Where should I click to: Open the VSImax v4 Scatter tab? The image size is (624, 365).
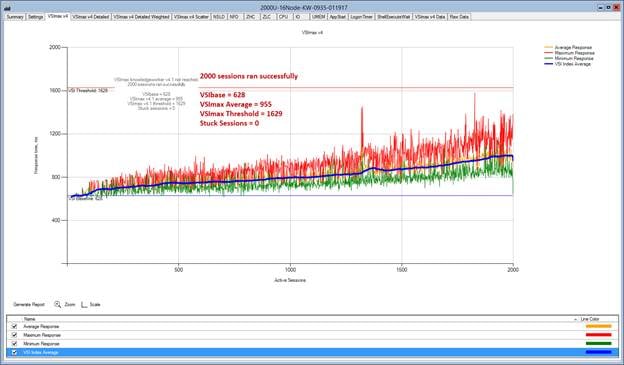[191, 17]
